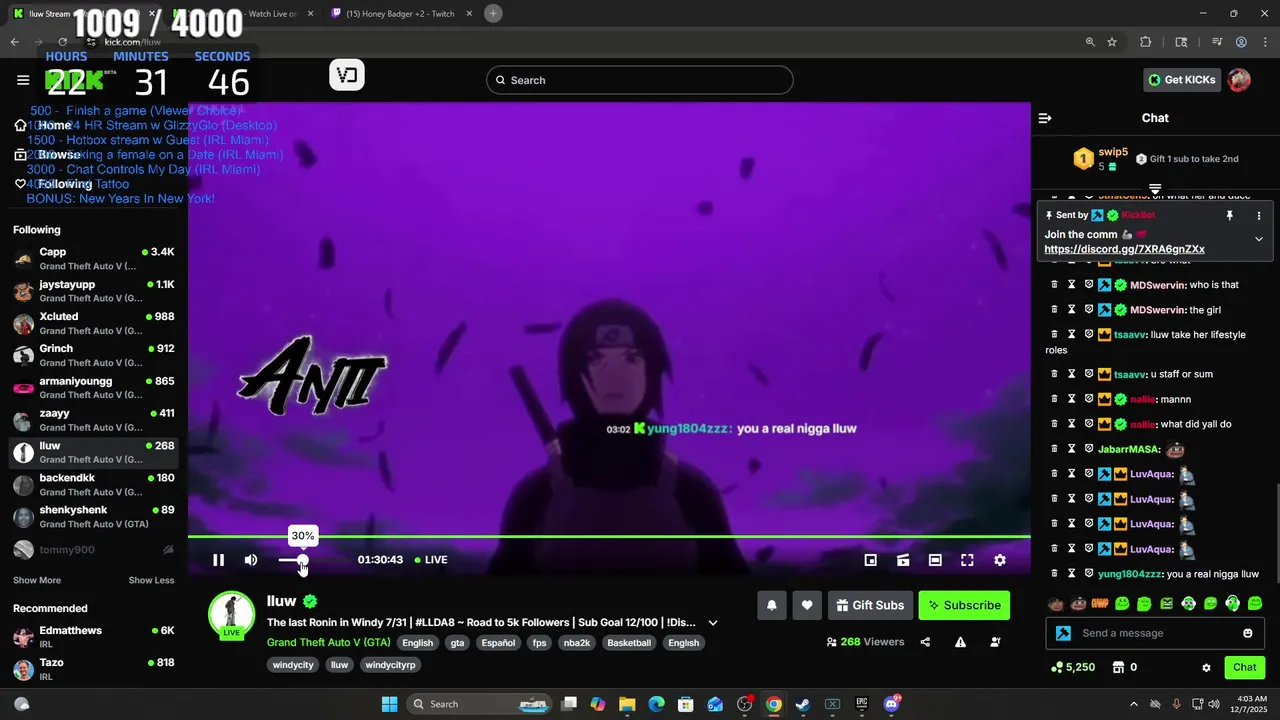The width and height of the screenshot is (1280, 720).
Task: Open video player settings gear
Action: tap(999, 560)
